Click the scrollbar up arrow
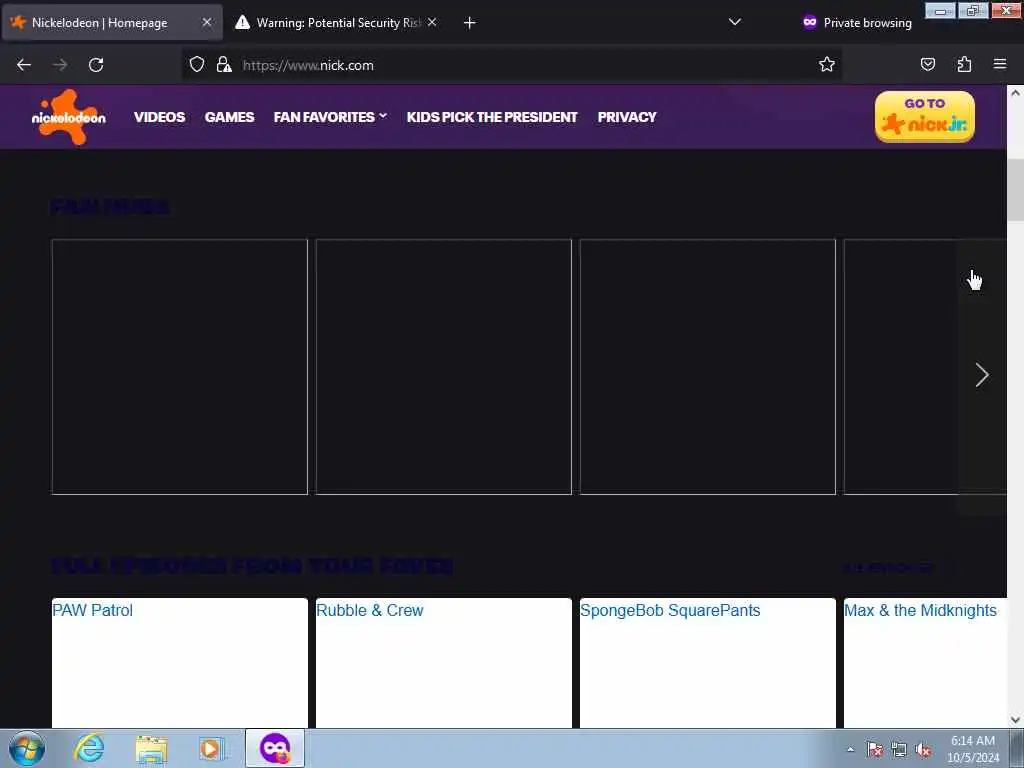The height and width of the screenshot is (768, 1024). (1015, 93)
